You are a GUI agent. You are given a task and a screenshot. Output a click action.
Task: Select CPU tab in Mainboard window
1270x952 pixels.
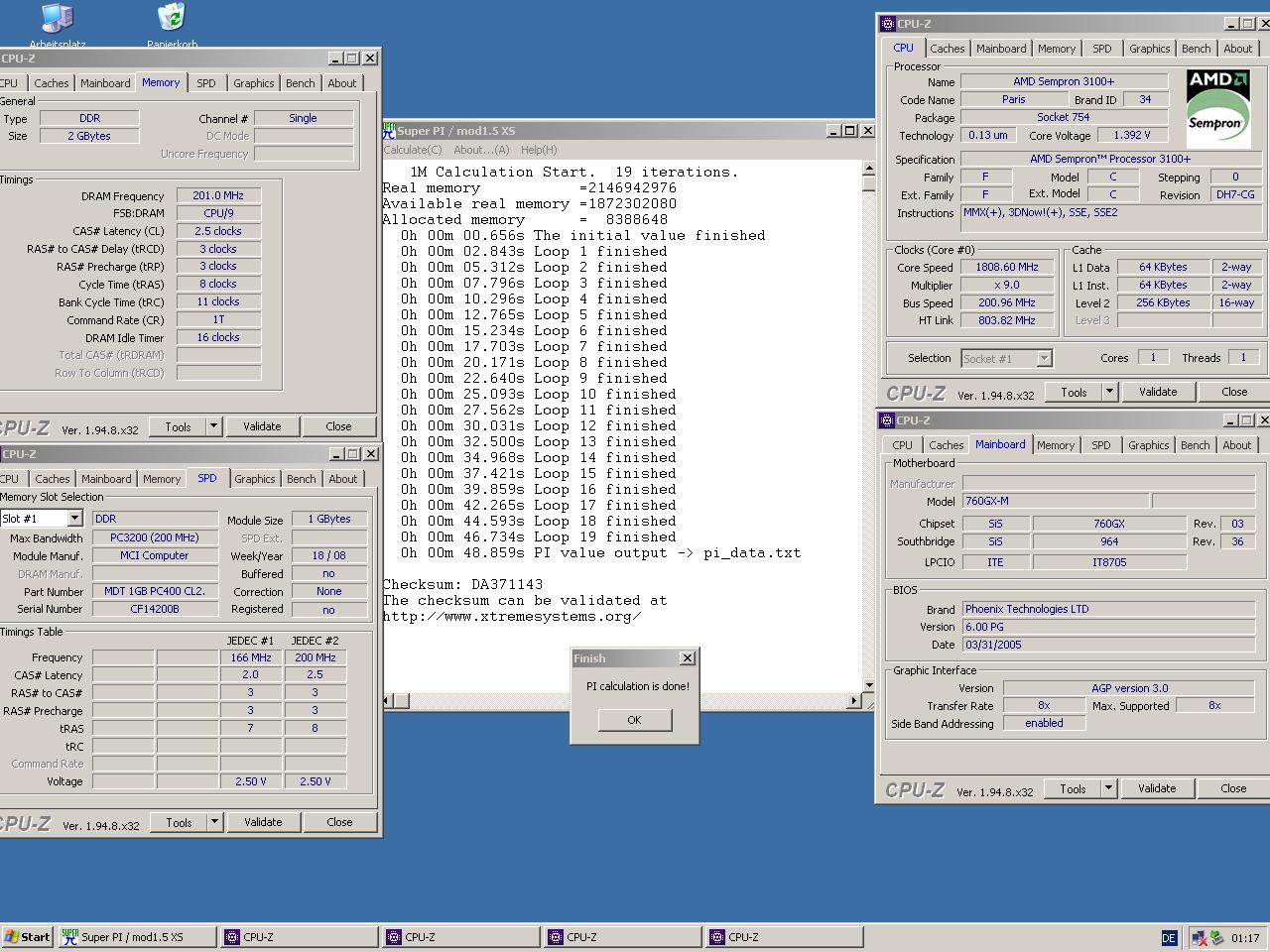[902, 445]
